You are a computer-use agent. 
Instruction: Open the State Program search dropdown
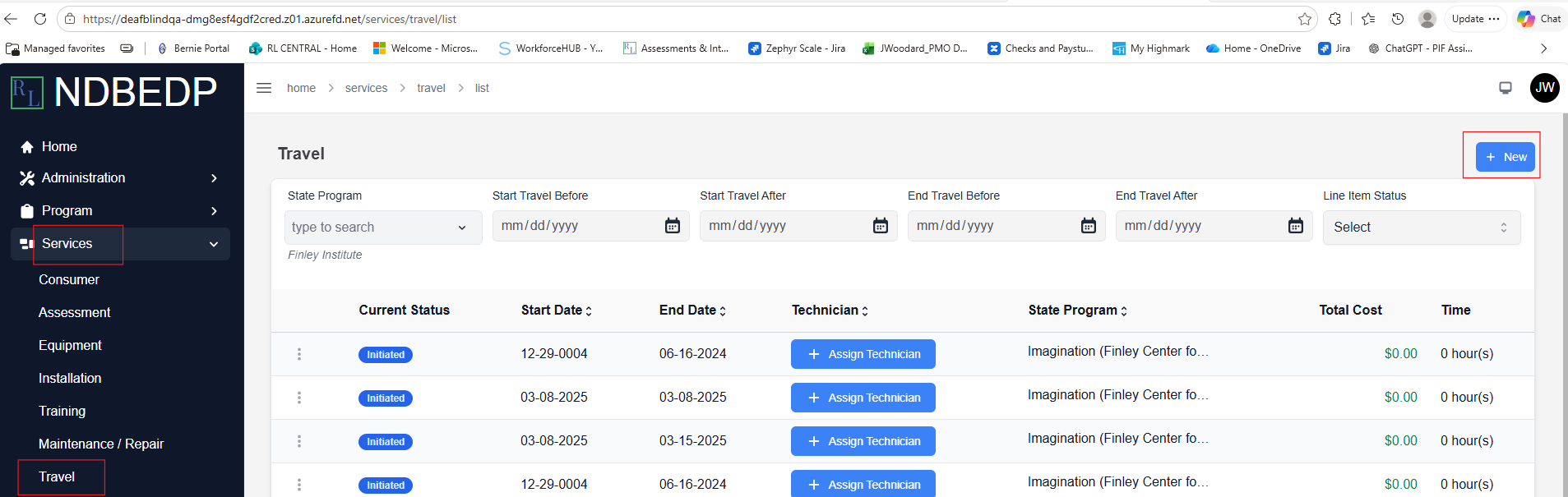click(x=383, y=228)
